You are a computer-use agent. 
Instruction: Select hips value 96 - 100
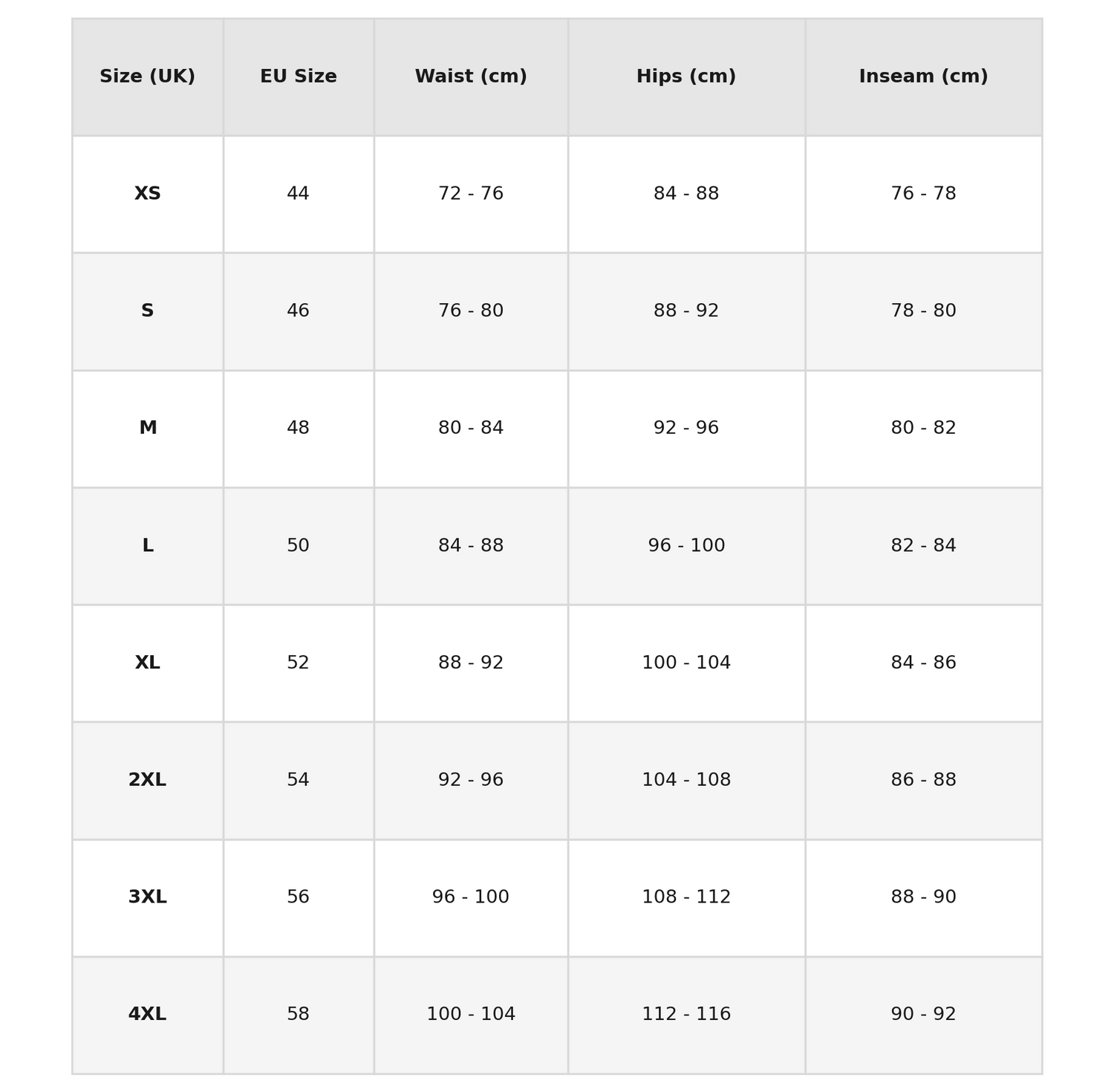point(686,546)
